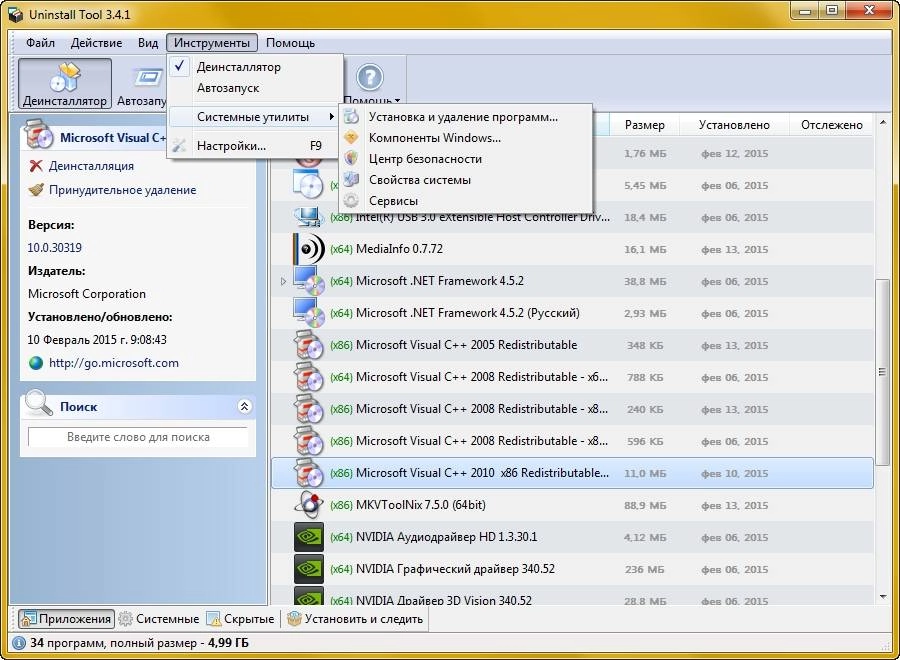This screenshot has height=660, width=900.
Task: Click the Uninstall Tool title bar icon
Action: pos(15,14)
